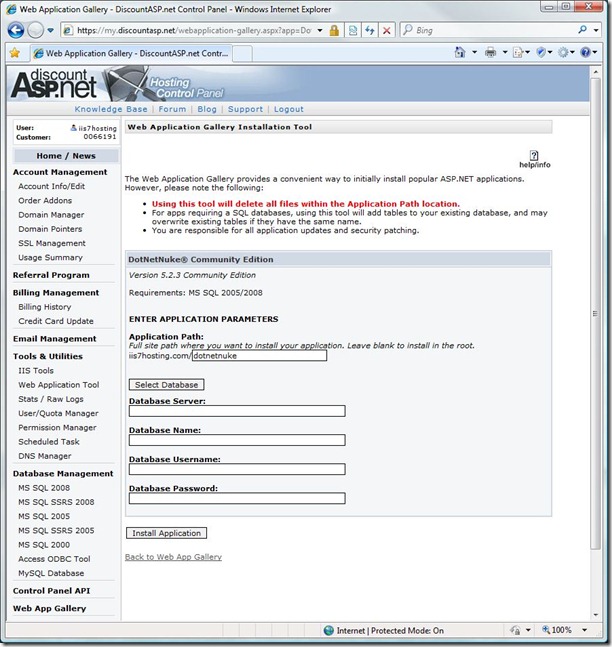Open Usage Summary in sidebar

click(50, 257)
